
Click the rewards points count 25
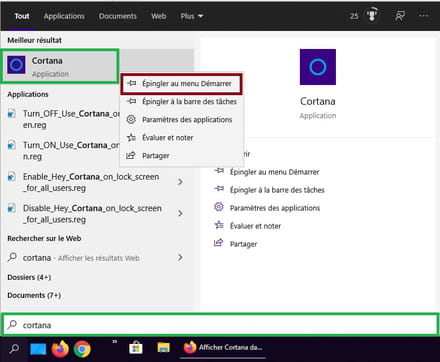(x=354, y=16)
